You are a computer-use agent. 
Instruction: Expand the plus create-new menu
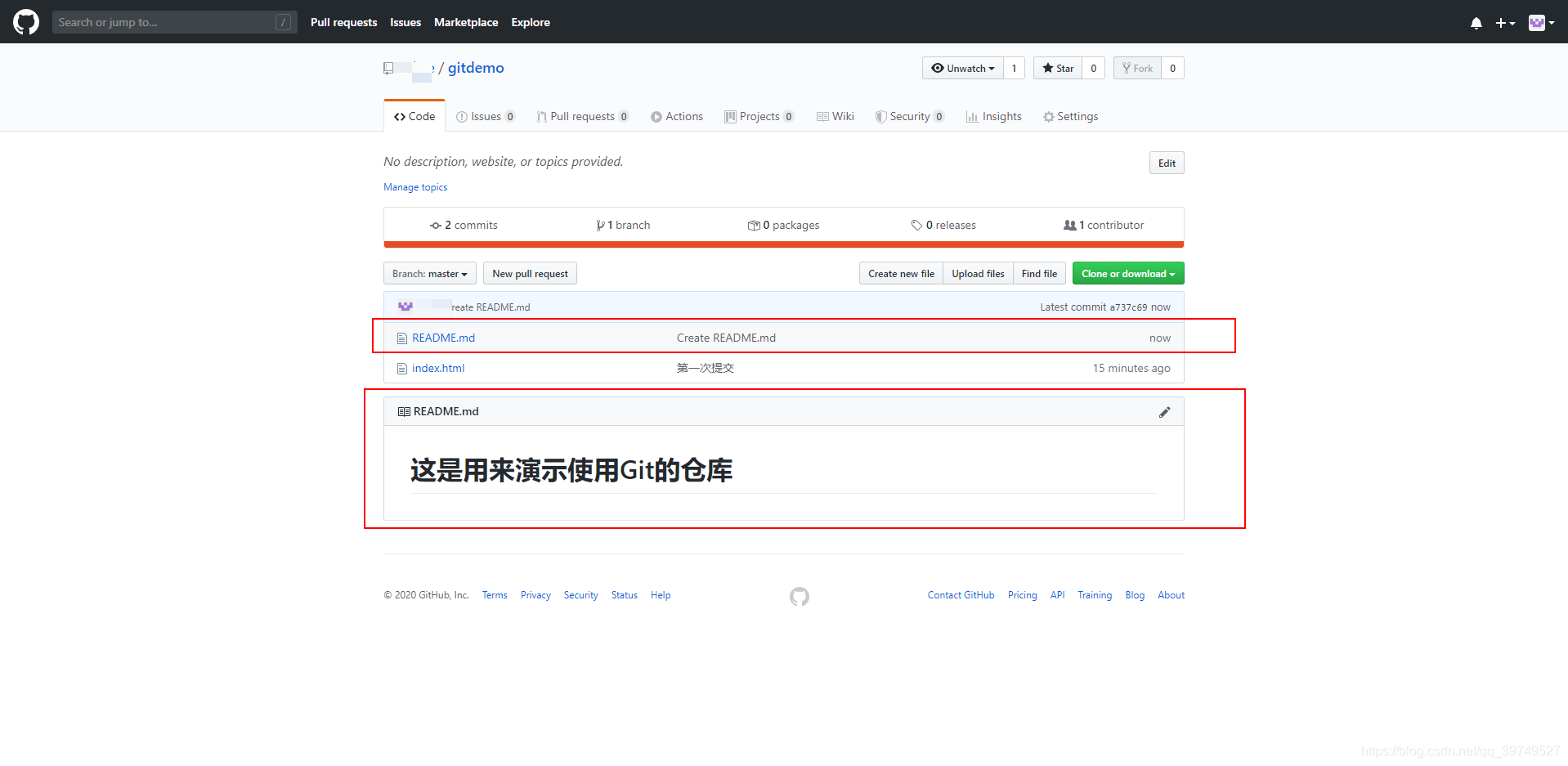[1505, 23]
